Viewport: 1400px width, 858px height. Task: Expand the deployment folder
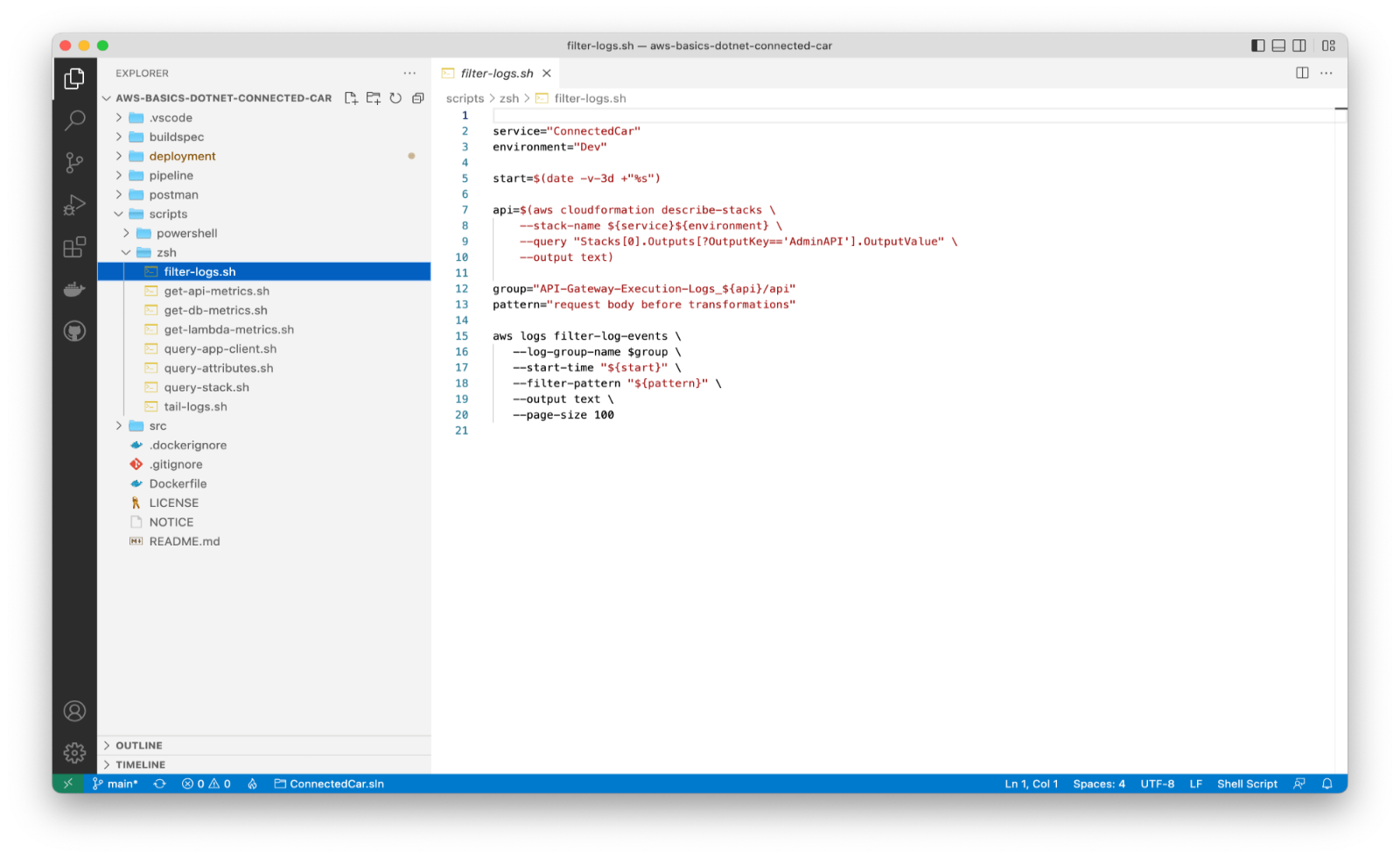click(182, 156)
